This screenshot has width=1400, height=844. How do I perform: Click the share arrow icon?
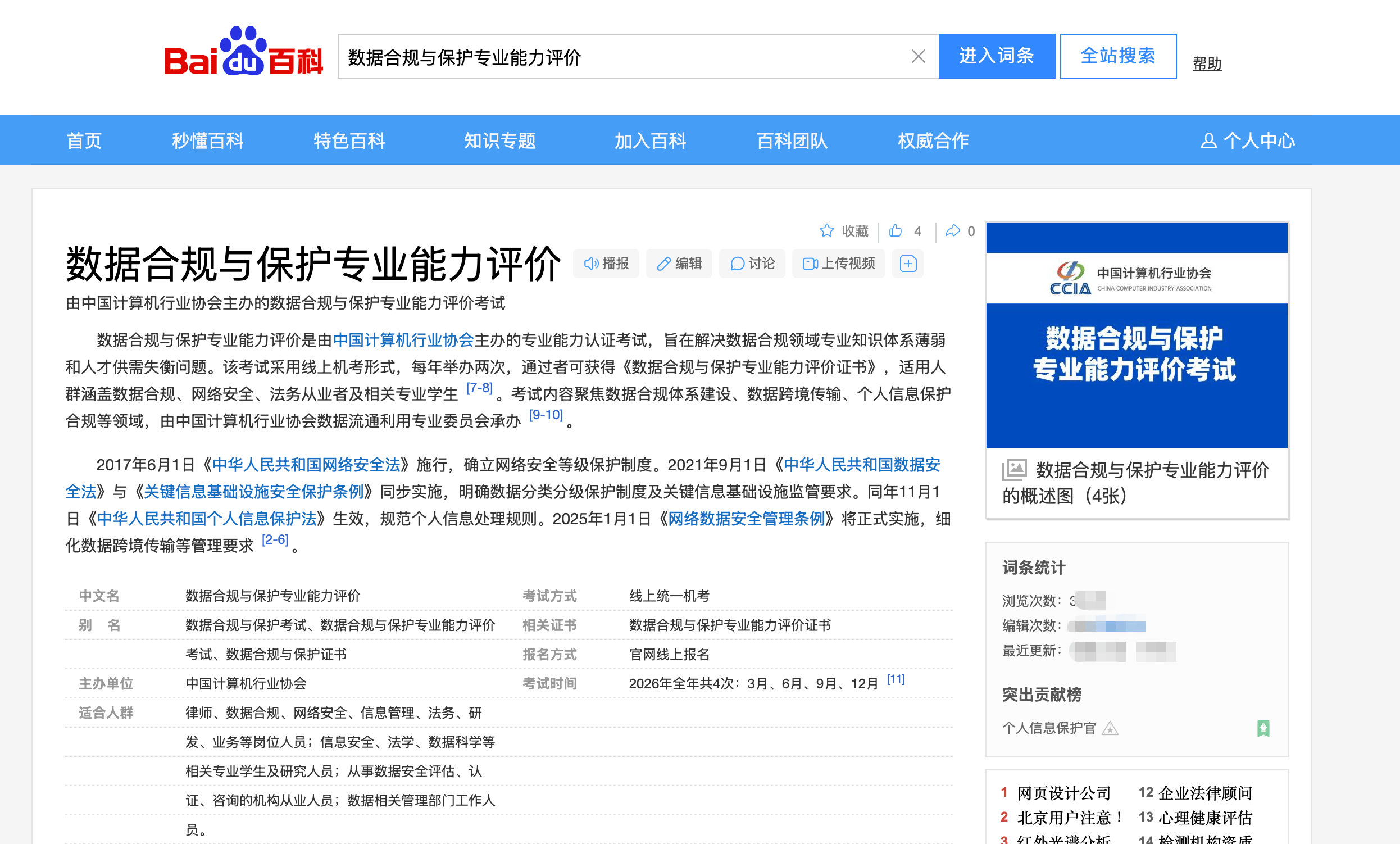coord(953,231)
